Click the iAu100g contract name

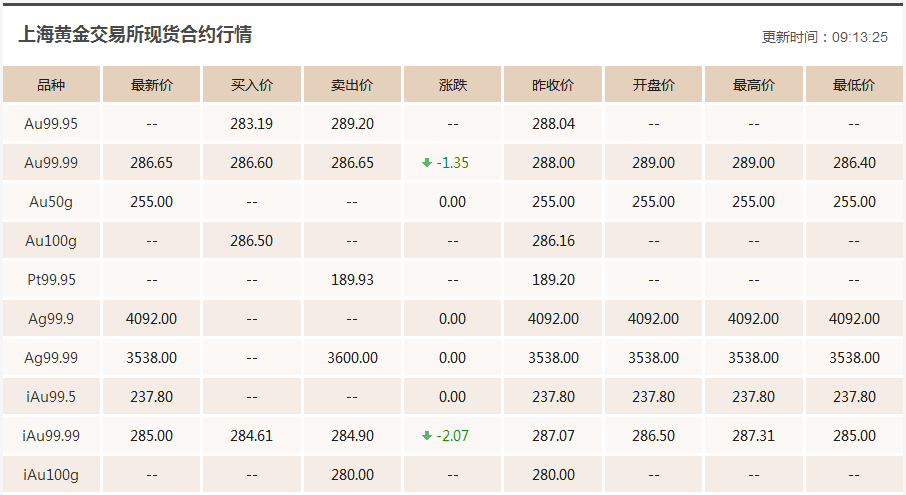(51, 475)
